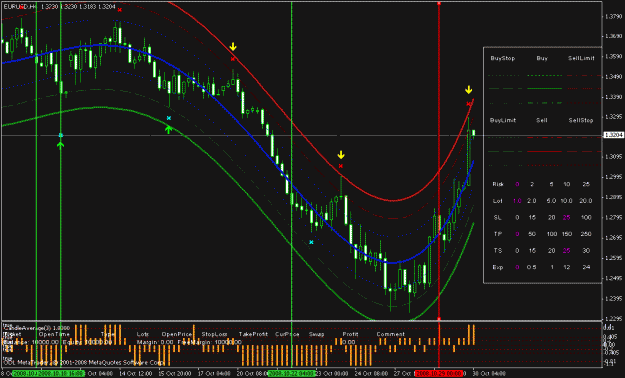
Task: Click the red x marker under the rightmost yellow arrow
Action: point(469,104)
